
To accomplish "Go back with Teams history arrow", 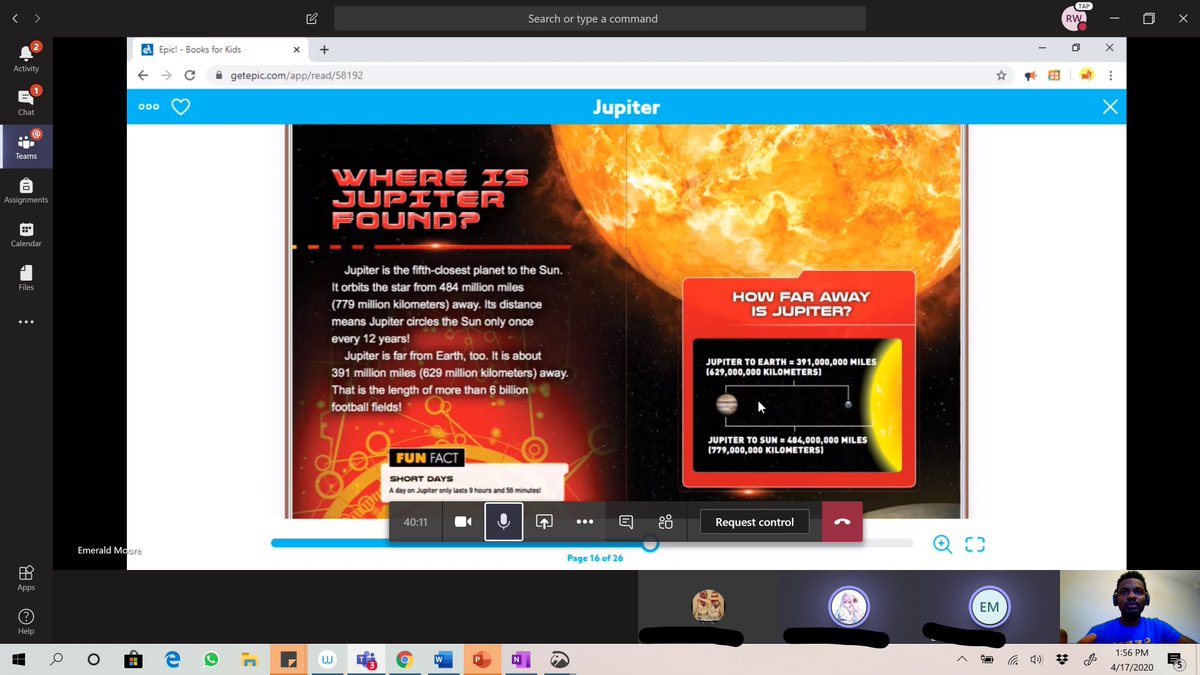I will coord(15,18).
